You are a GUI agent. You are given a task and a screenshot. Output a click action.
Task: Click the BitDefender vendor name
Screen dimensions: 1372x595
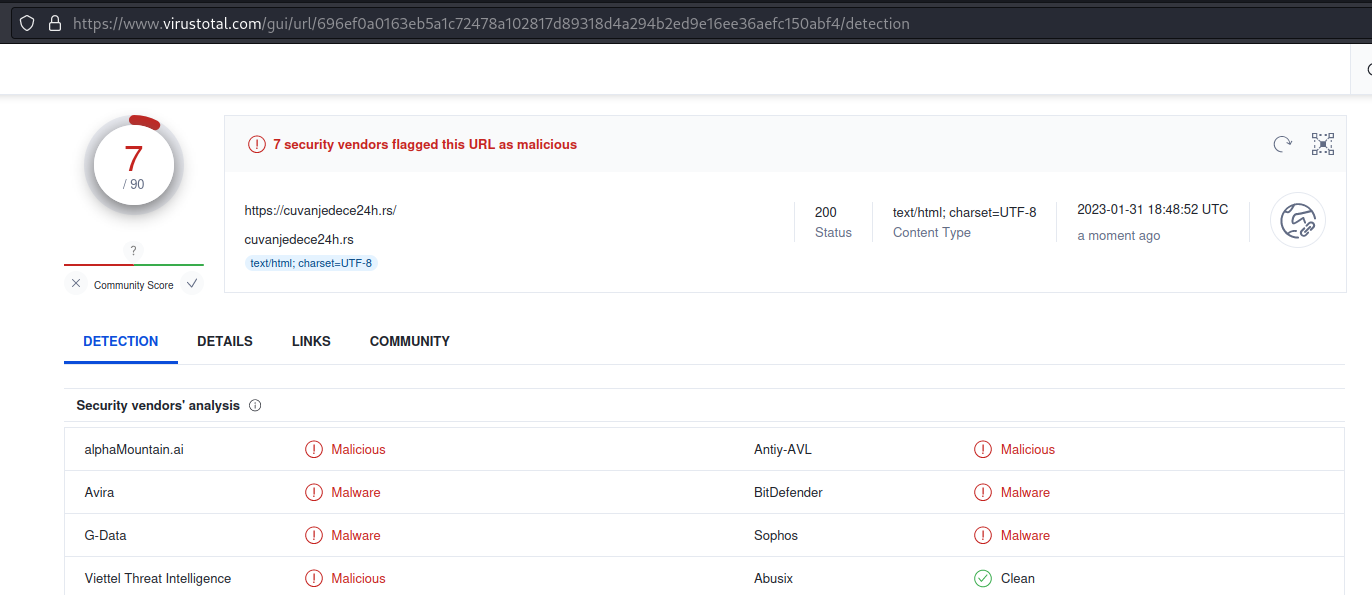coord(789,493)
